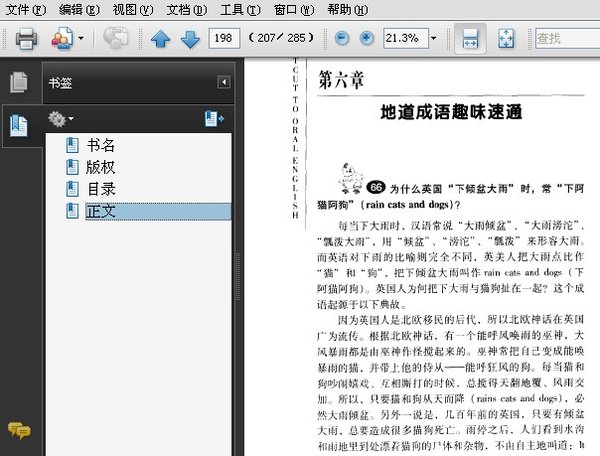This screenshot has height=456, width=600.
Task: Select the 版权 bookmark
Action: tap(100, 167)
